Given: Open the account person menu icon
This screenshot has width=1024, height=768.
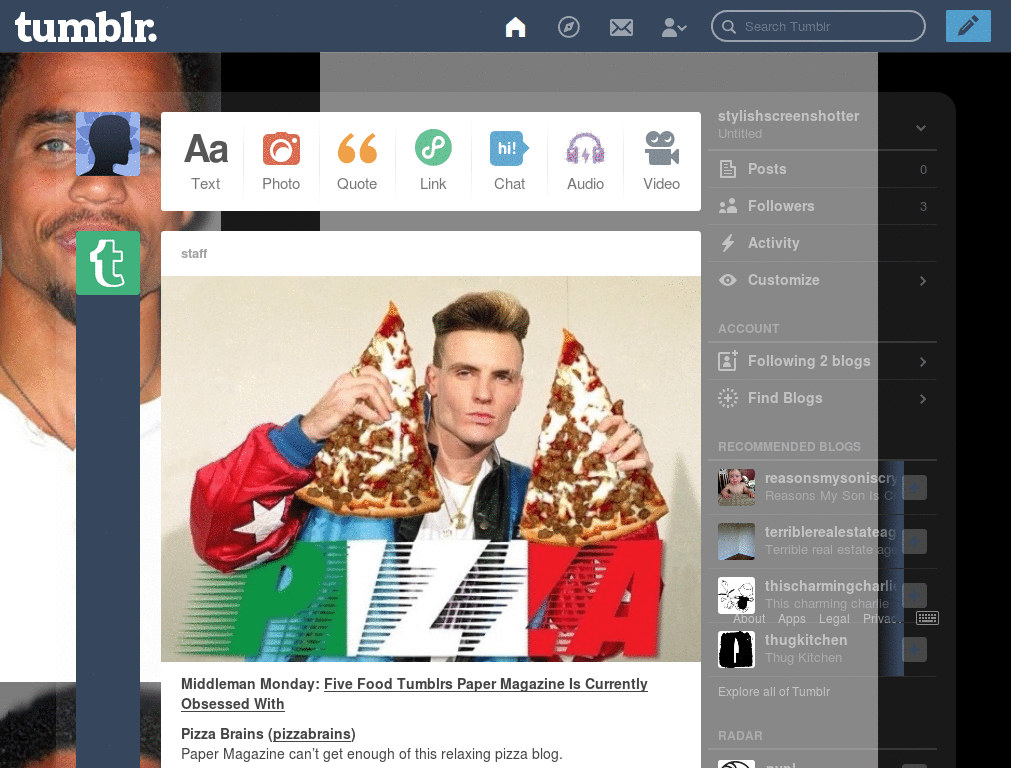Looking at the screenshot, I should click(673, 27).
